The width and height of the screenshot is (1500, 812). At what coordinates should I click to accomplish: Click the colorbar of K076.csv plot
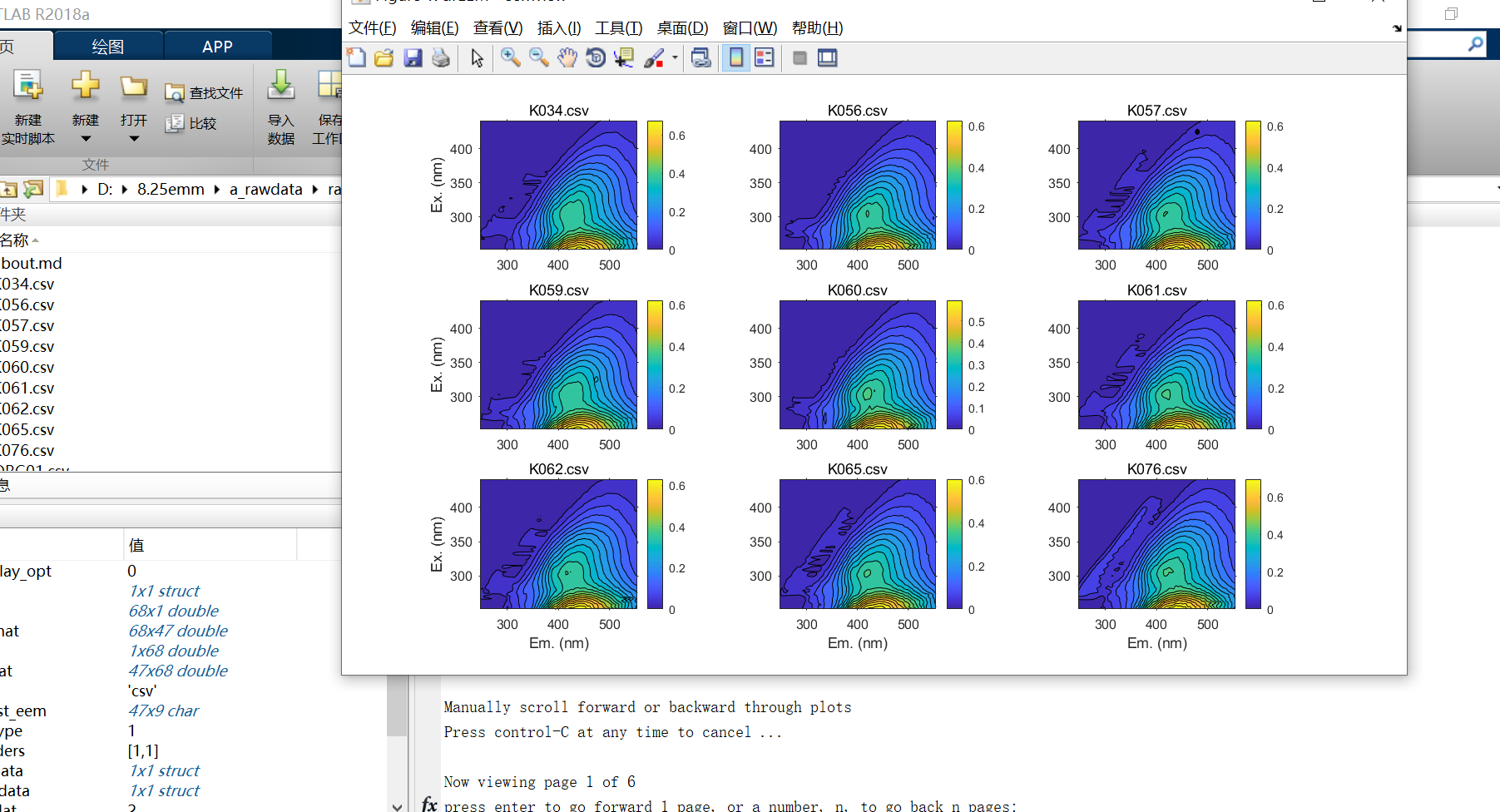[1253, 544]
